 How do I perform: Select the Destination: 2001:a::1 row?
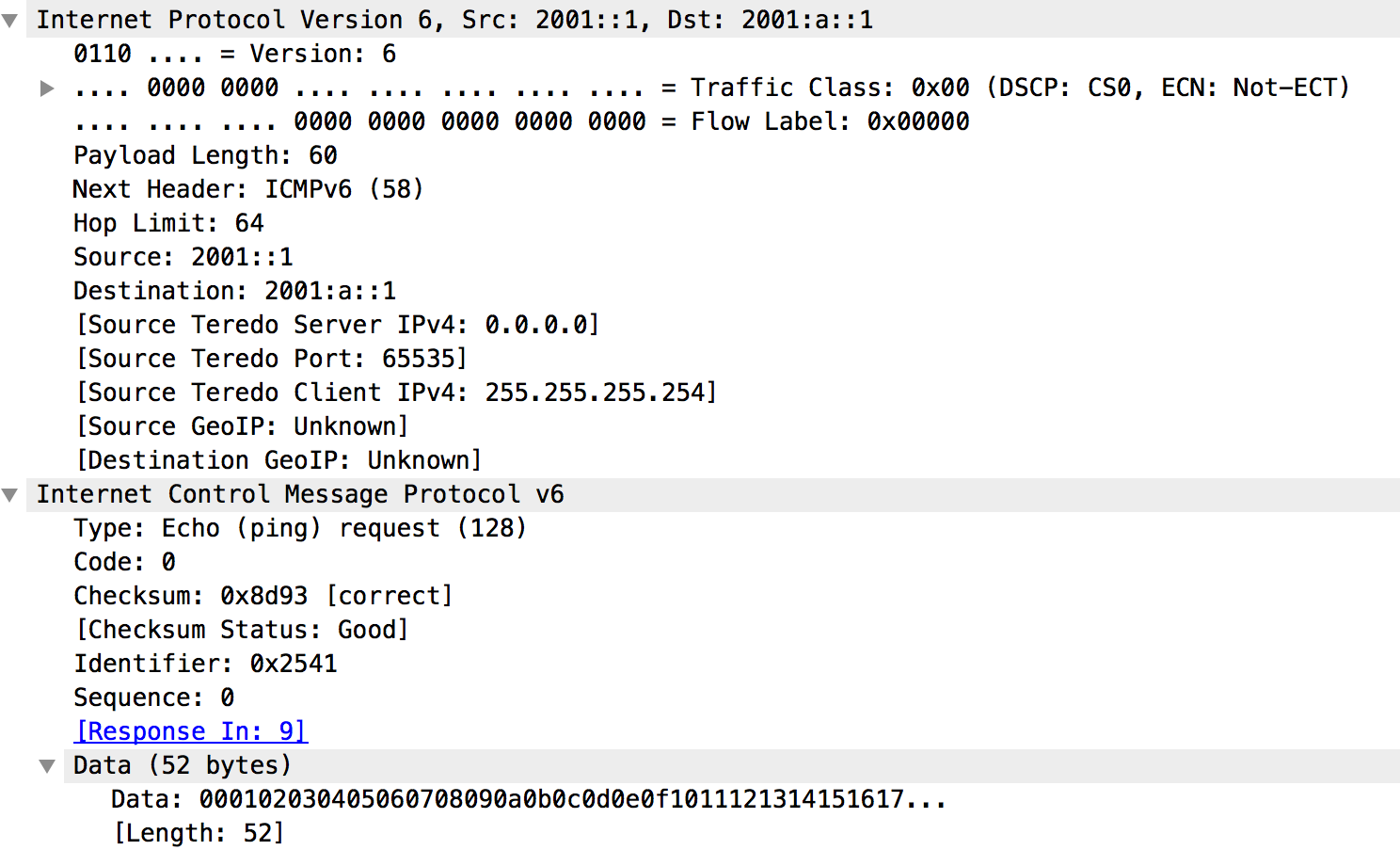[x=235, y=291]
